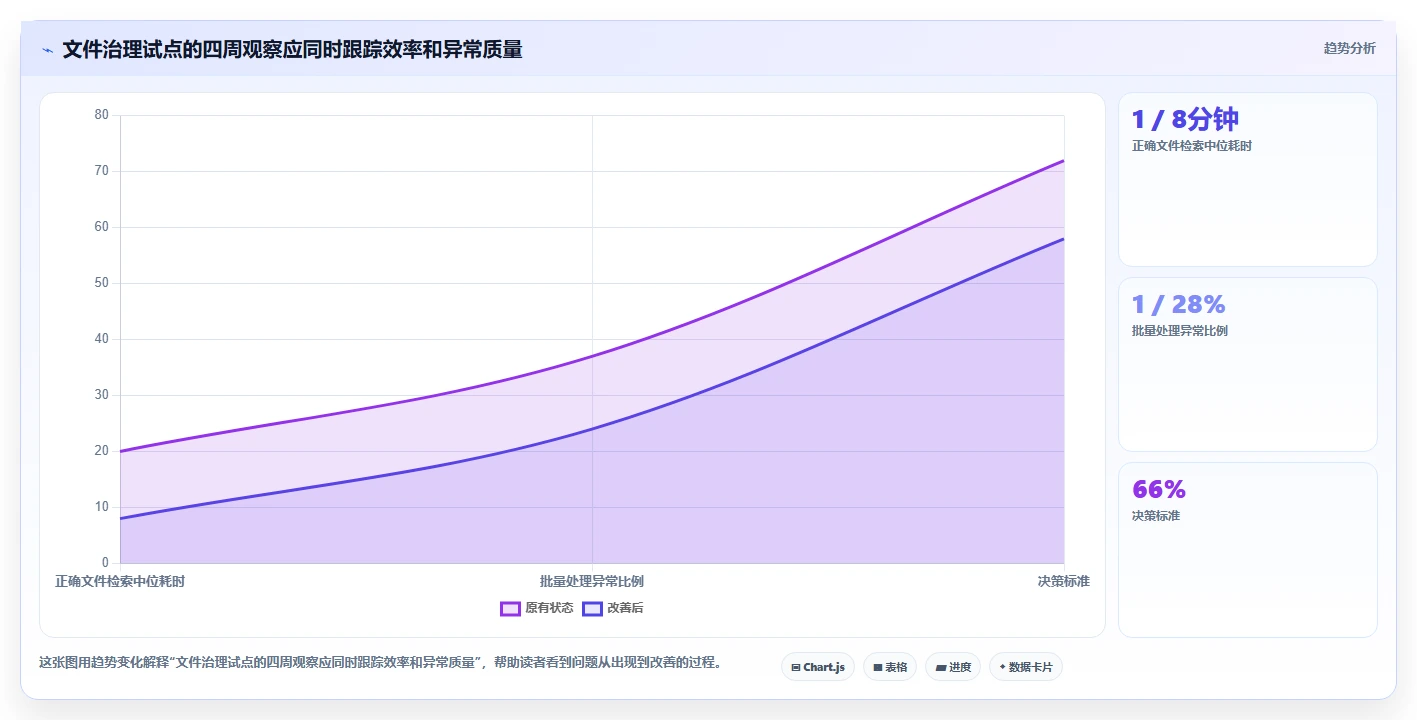Click the icon in the 进度 pill

[x=941, y=667]
